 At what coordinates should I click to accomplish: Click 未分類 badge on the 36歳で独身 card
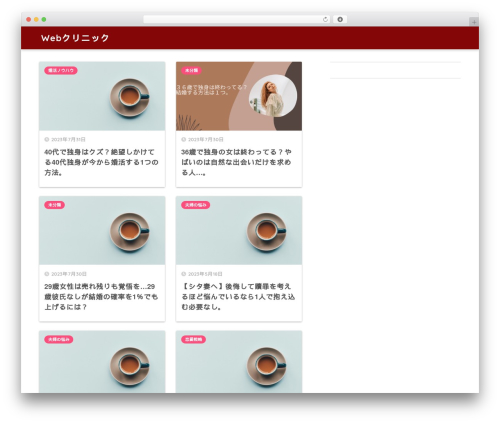tap(191, 70)
